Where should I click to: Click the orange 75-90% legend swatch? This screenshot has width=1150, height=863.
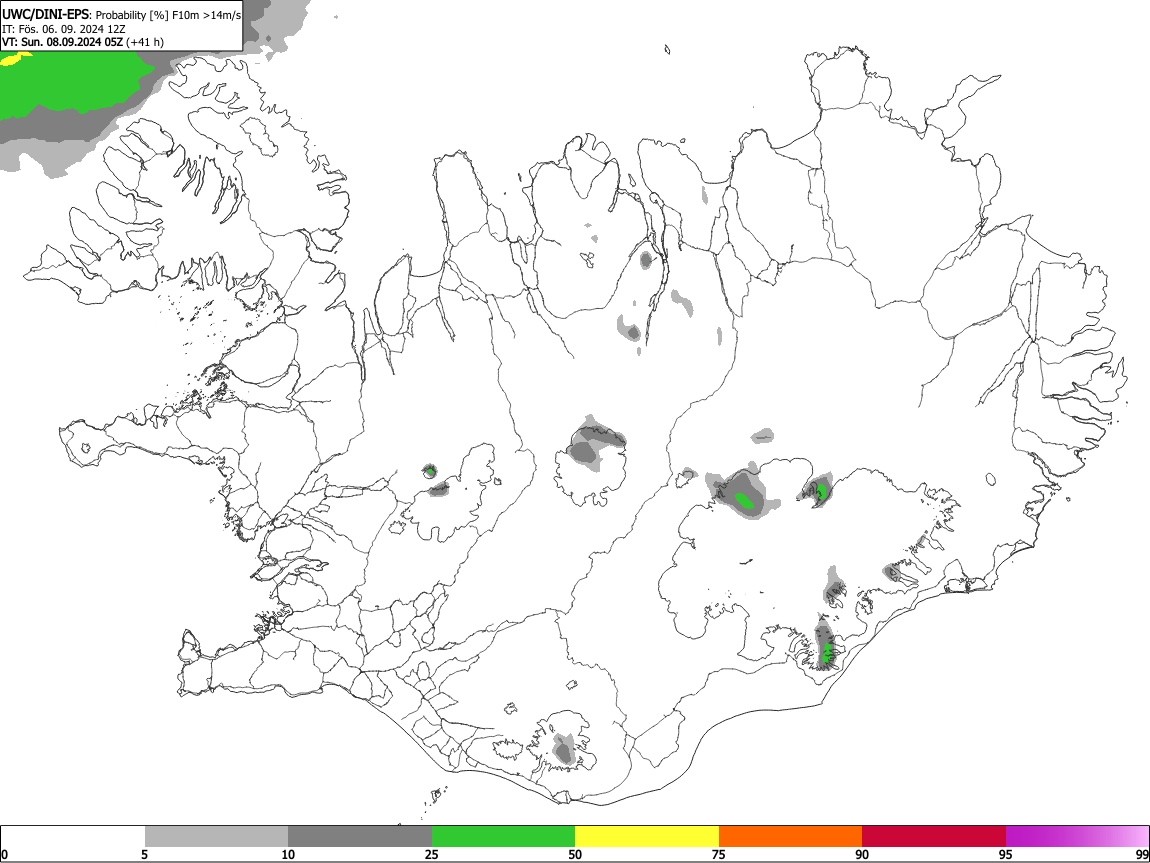[x=791, y=836]
